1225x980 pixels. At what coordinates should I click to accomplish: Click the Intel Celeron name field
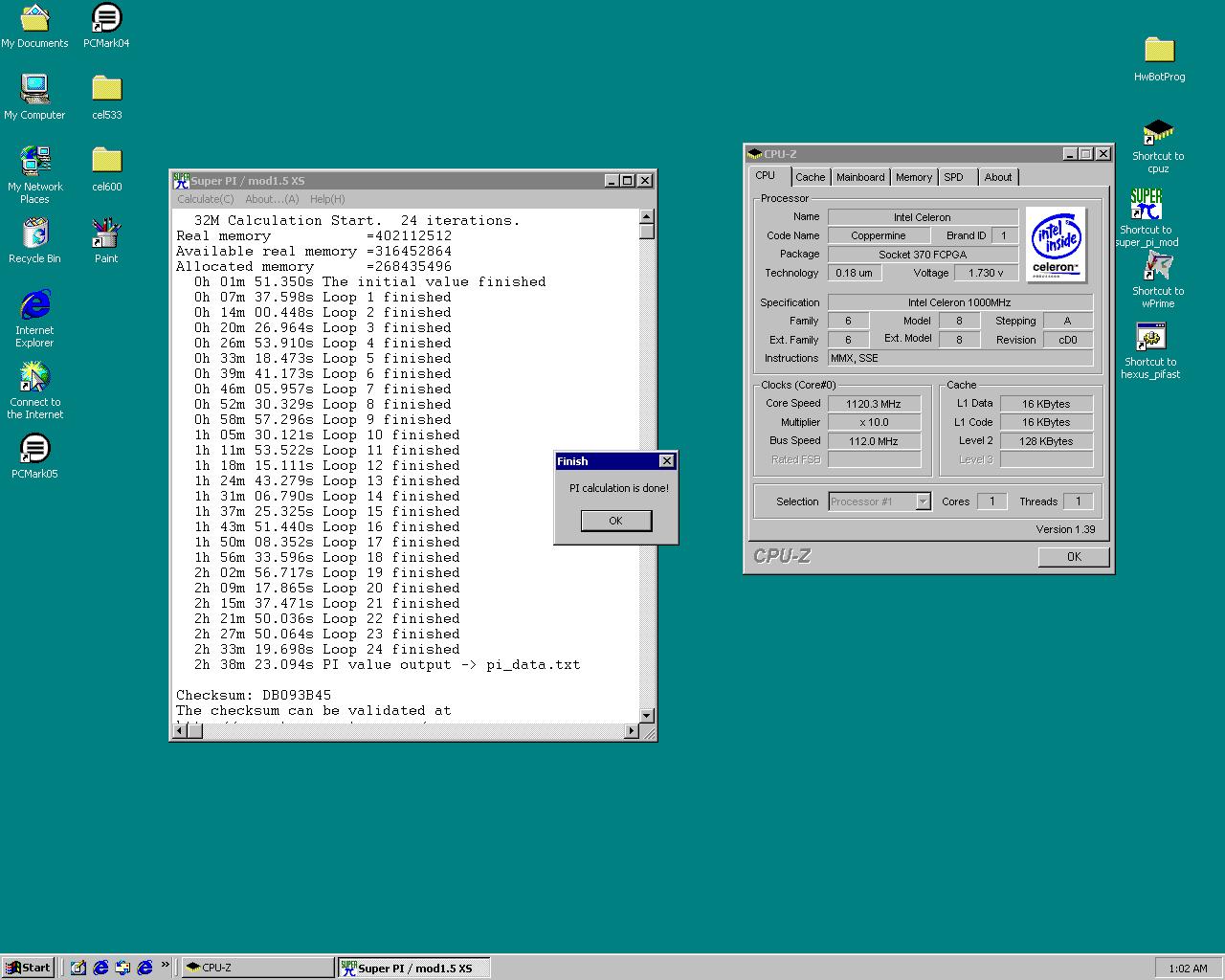click(x=923, y=217)
